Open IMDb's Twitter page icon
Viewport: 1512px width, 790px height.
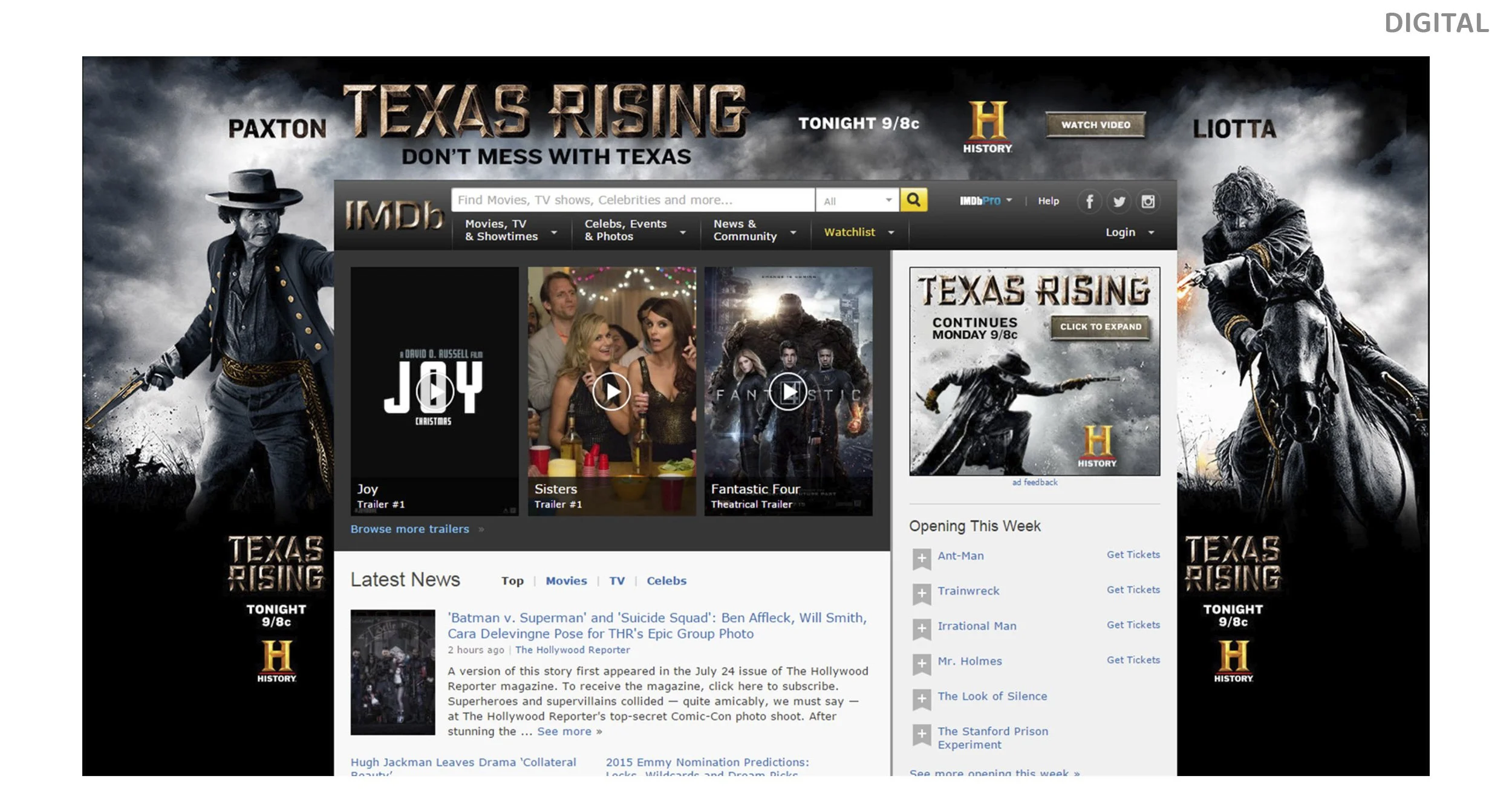1119,201
